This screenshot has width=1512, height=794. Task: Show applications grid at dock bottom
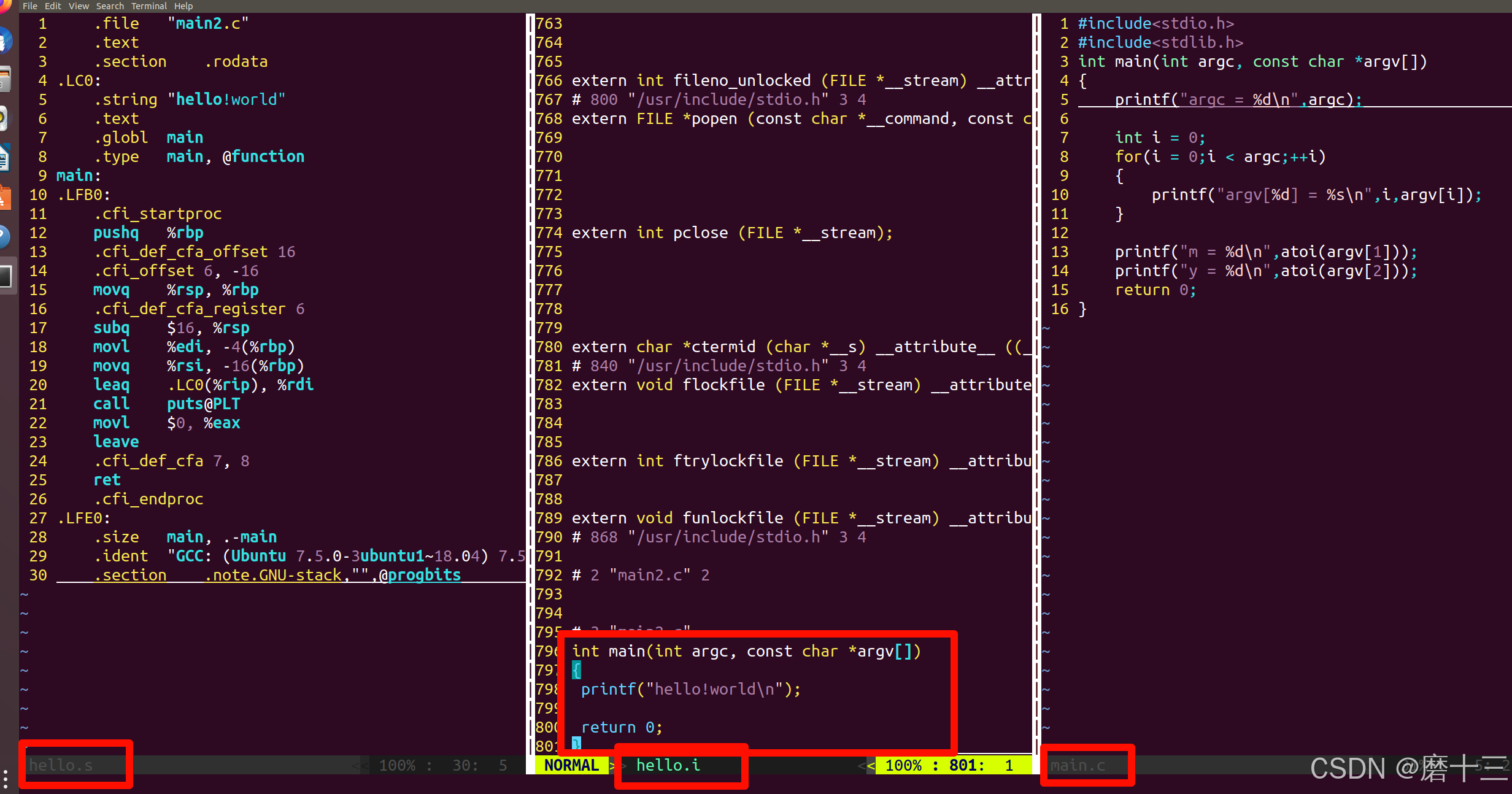[x=5, y=778]
